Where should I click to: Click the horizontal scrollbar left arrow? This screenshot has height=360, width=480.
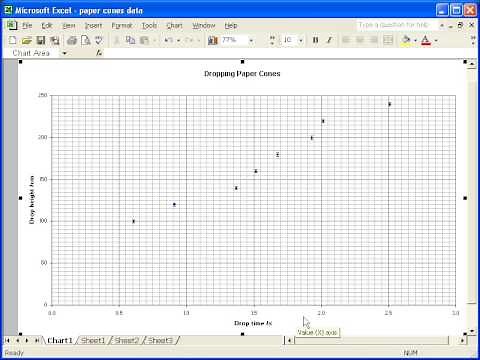pyautogui.click(x=289, y=340)
